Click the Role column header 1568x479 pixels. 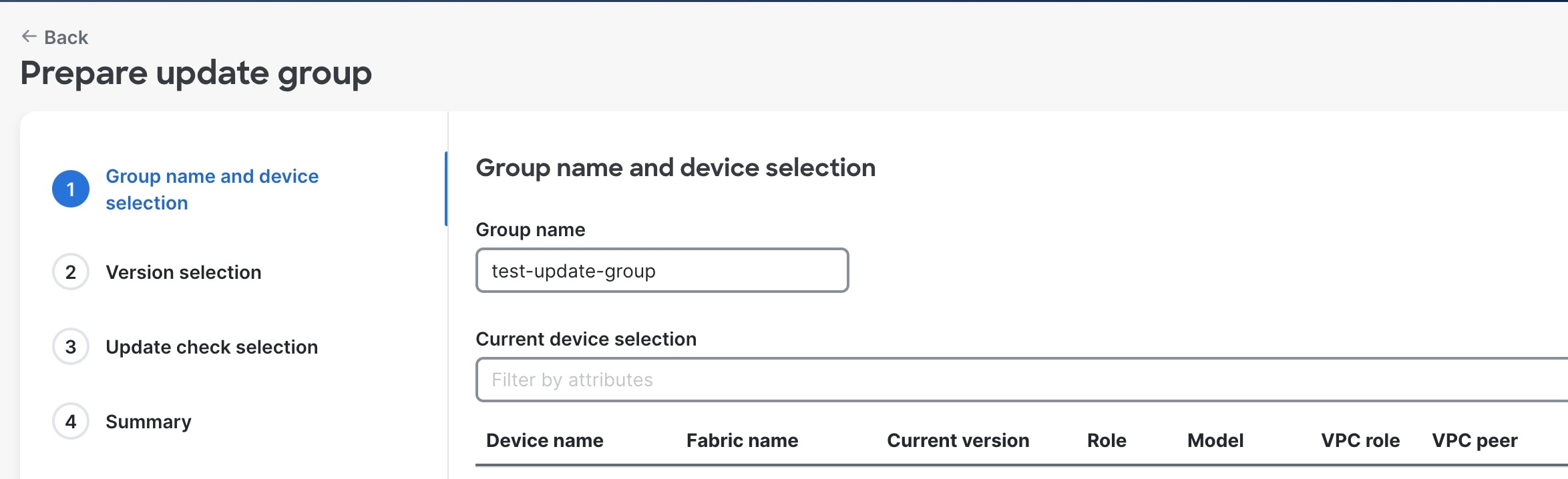tap(1105, 440)
